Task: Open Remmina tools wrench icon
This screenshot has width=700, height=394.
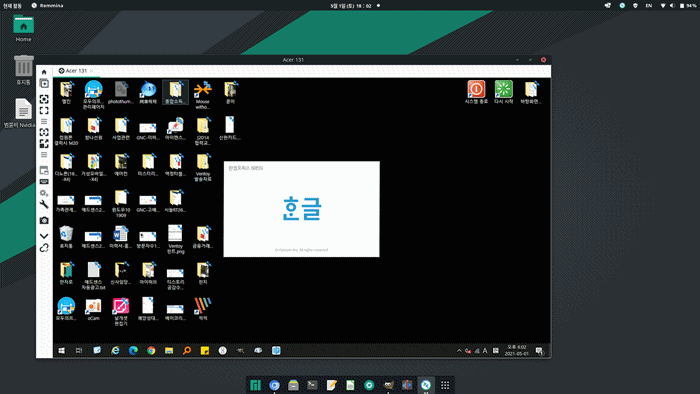Action: point(44,204)
